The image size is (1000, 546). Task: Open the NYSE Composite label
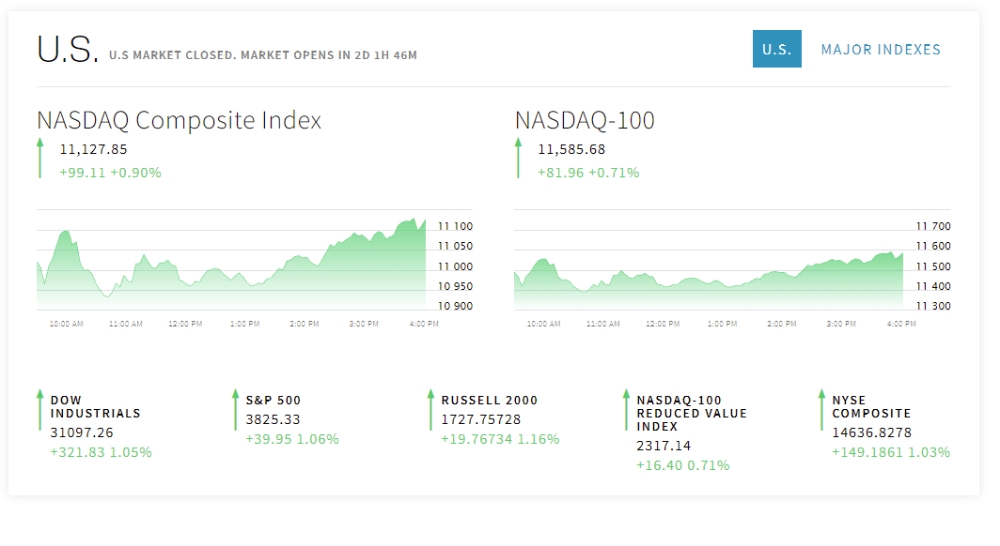pos(871,406)
